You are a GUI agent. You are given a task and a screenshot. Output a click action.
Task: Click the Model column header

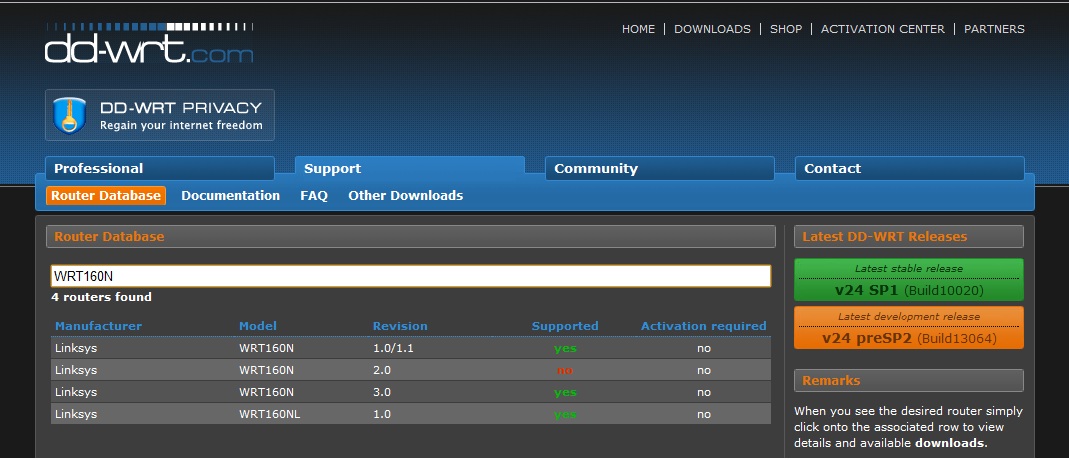point(258,326)
